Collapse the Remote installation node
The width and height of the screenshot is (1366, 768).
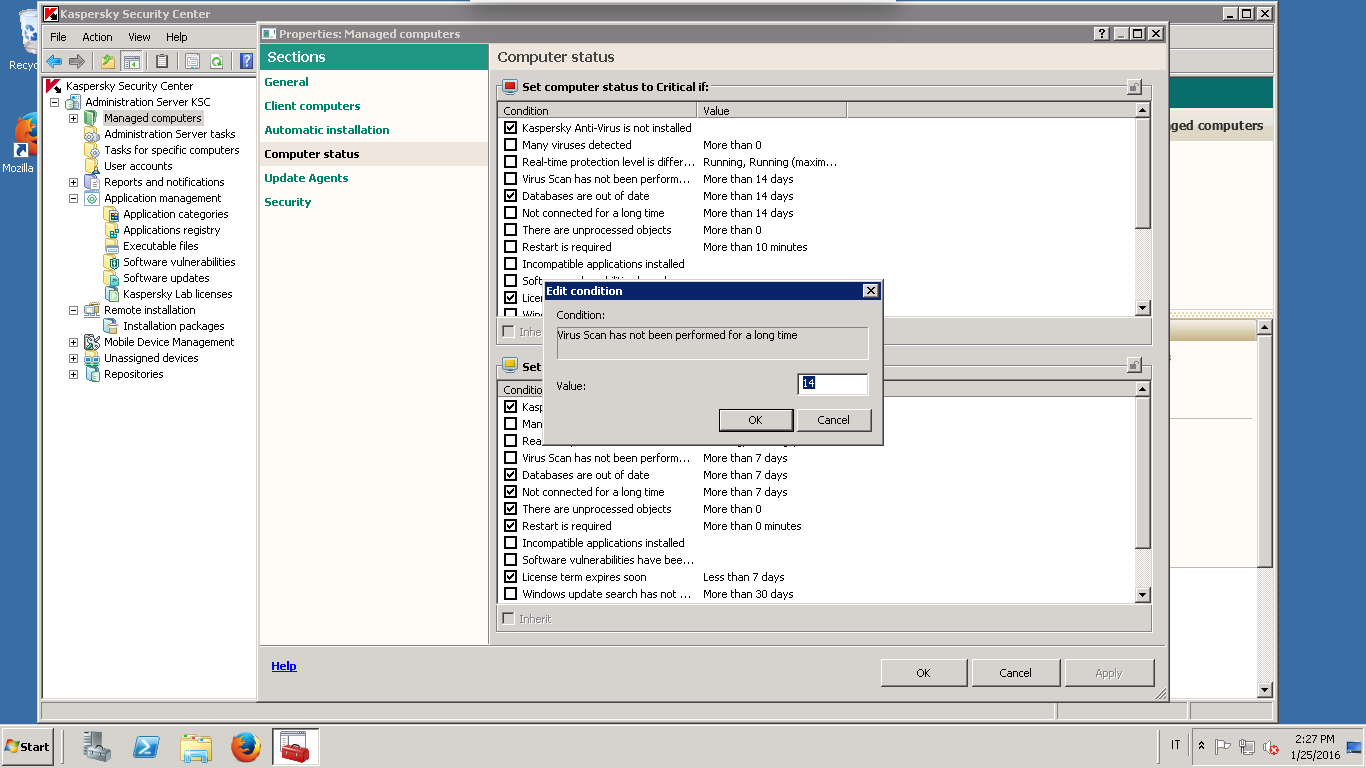click(x=73, y=310)
